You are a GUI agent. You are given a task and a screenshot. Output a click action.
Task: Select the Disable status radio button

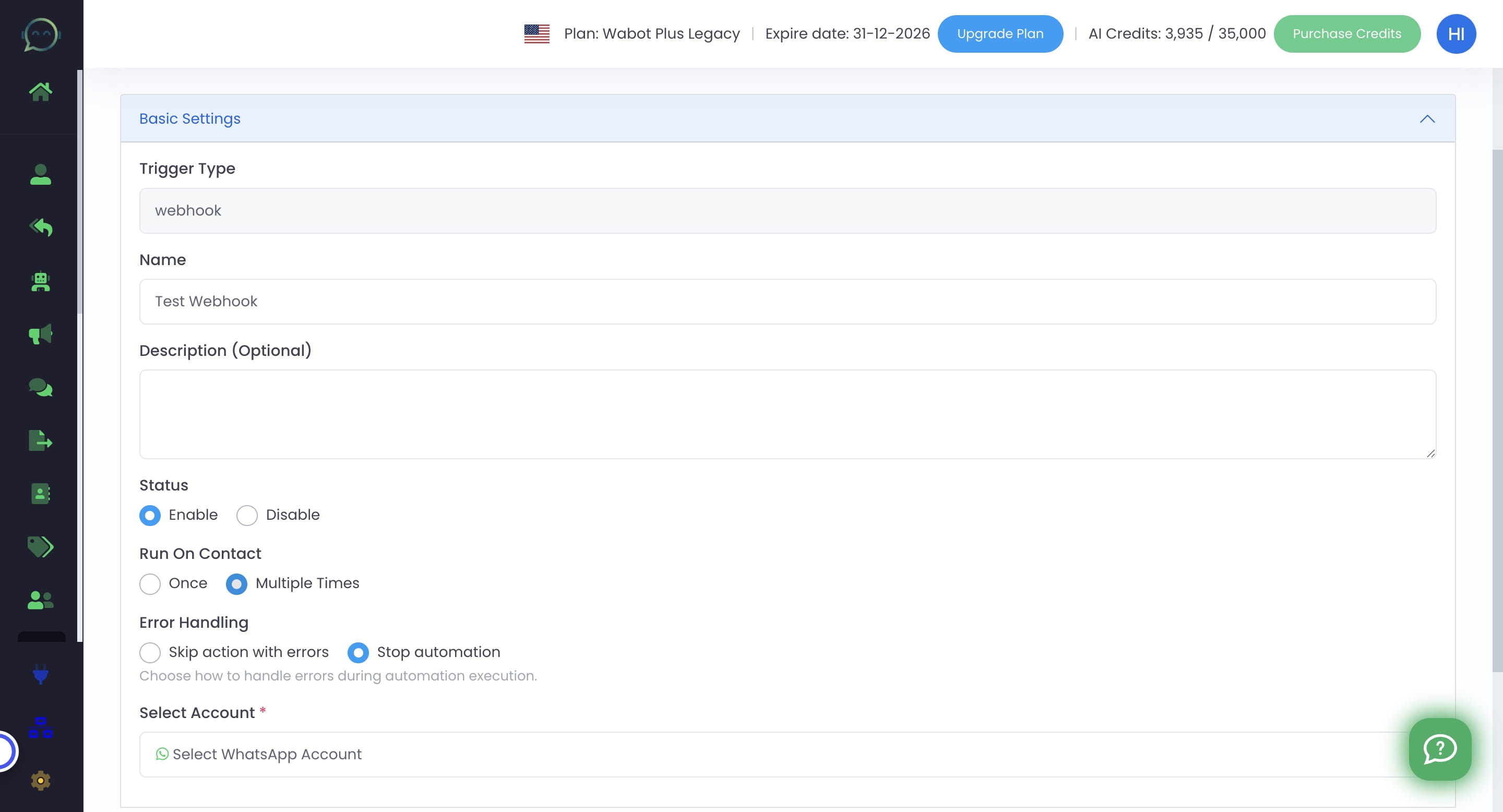tap(247, 516)
